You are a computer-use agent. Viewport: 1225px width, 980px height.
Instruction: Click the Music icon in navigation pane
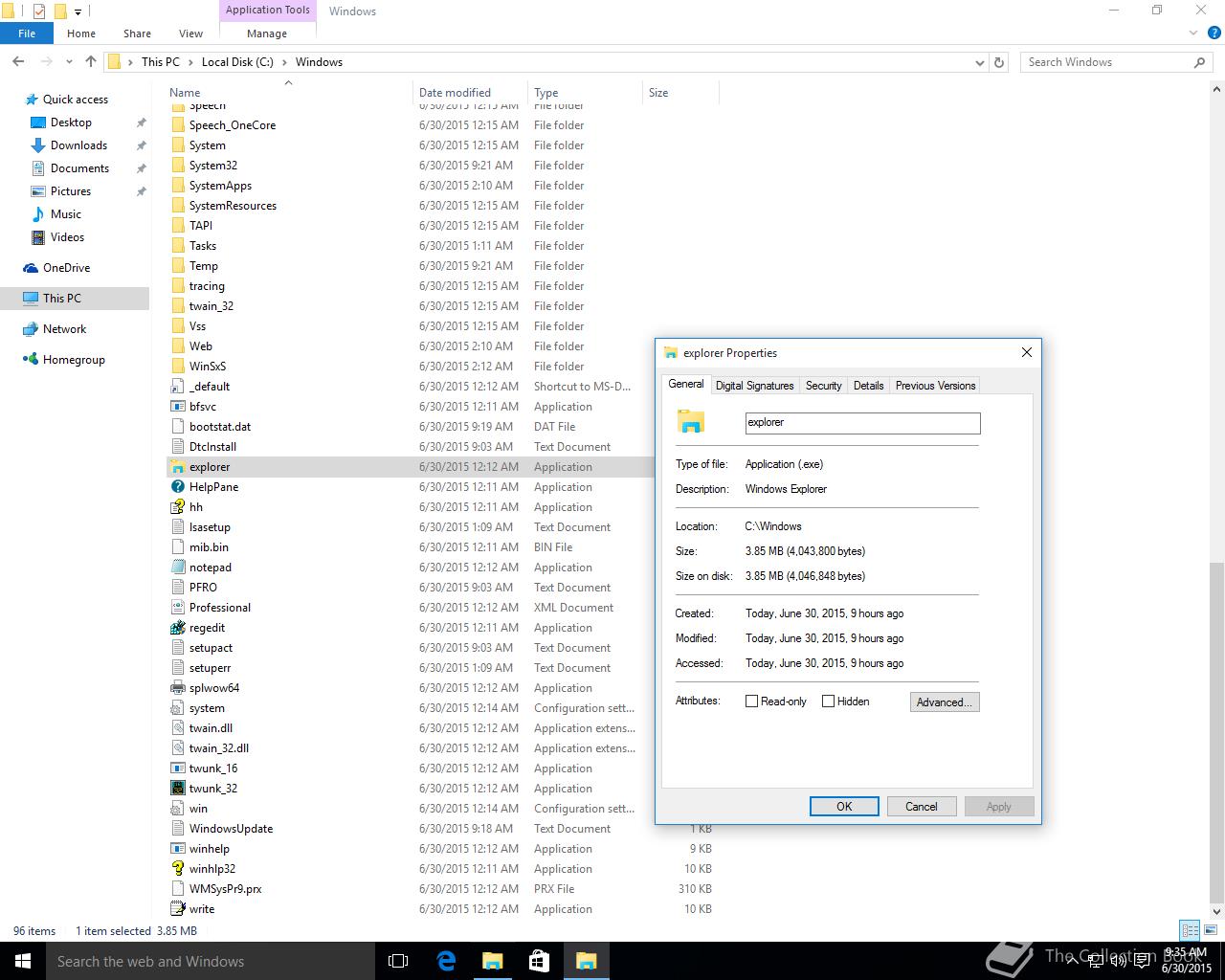(x=38, y=214)
